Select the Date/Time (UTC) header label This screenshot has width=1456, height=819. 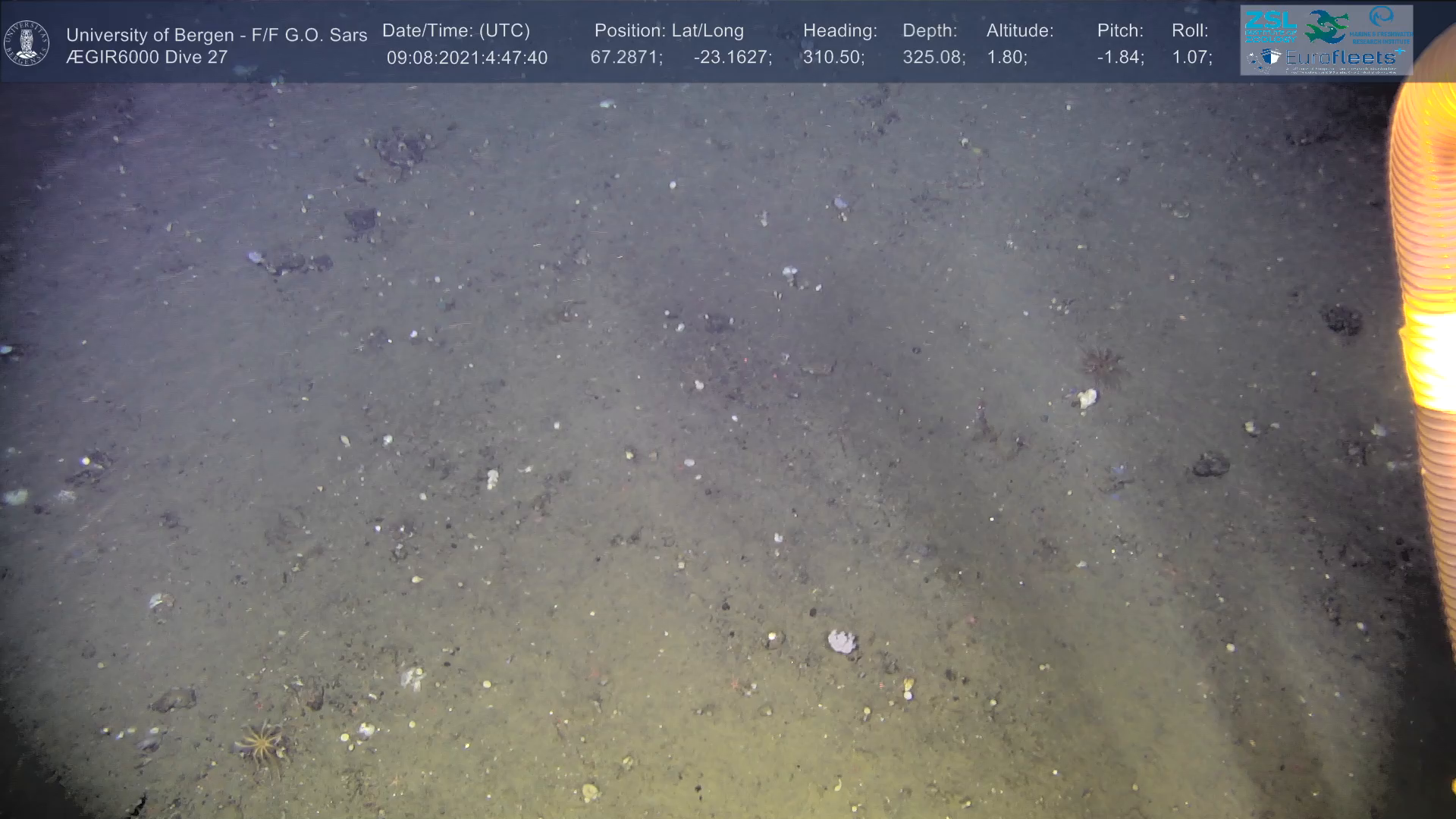tap(456, 30)
